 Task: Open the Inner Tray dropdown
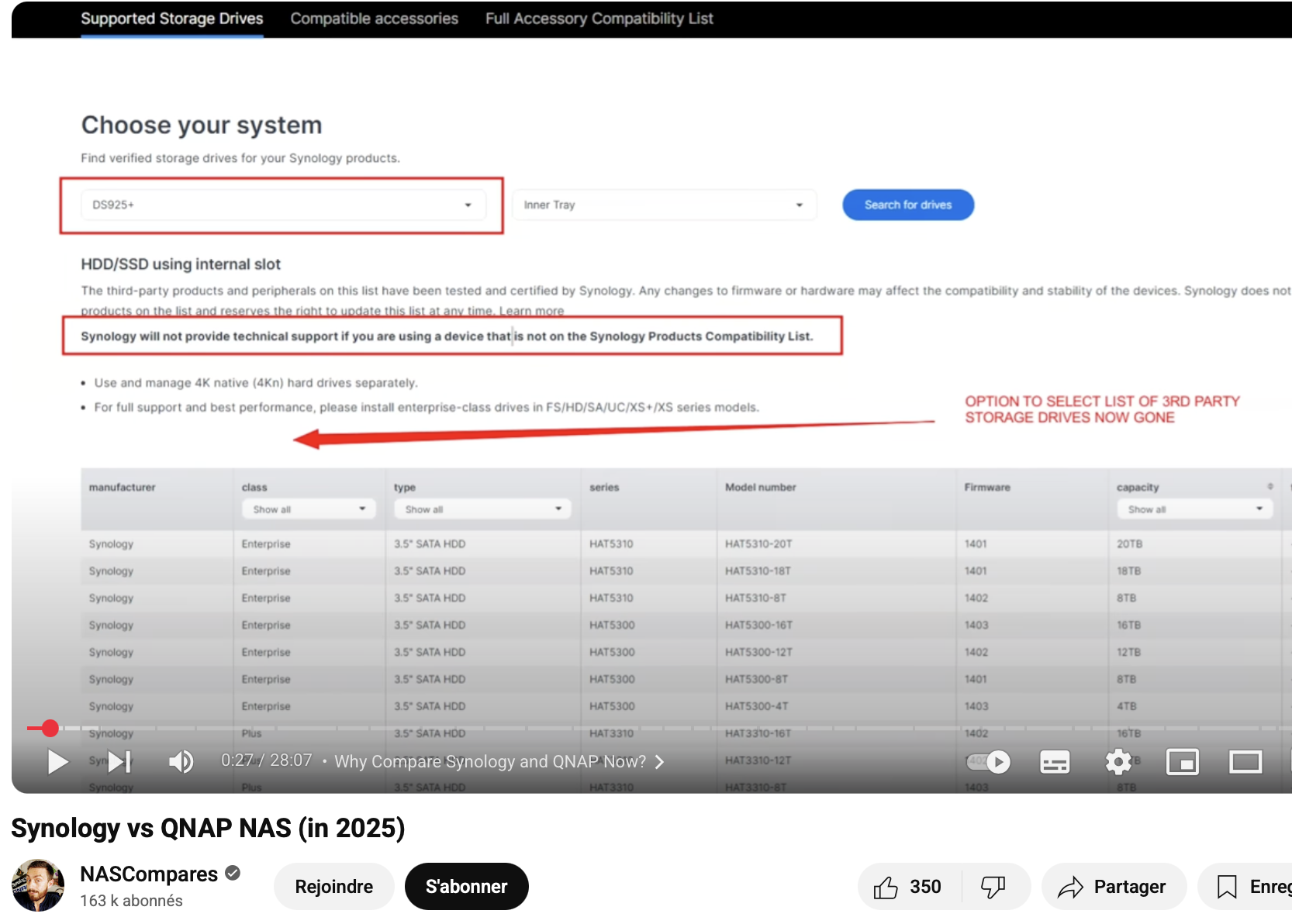tap(664, 205)
